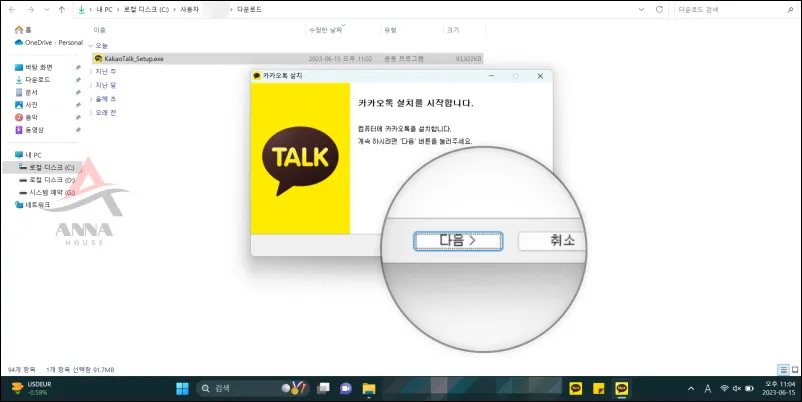Click the 검색 taskbar search box
802x402 pixels.
click(253, 389)
